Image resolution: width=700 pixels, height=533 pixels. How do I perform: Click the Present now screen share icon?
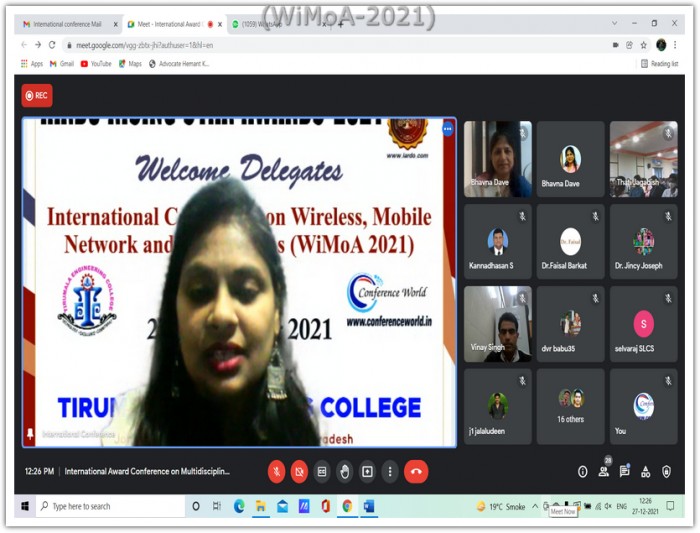click(367, 471)
